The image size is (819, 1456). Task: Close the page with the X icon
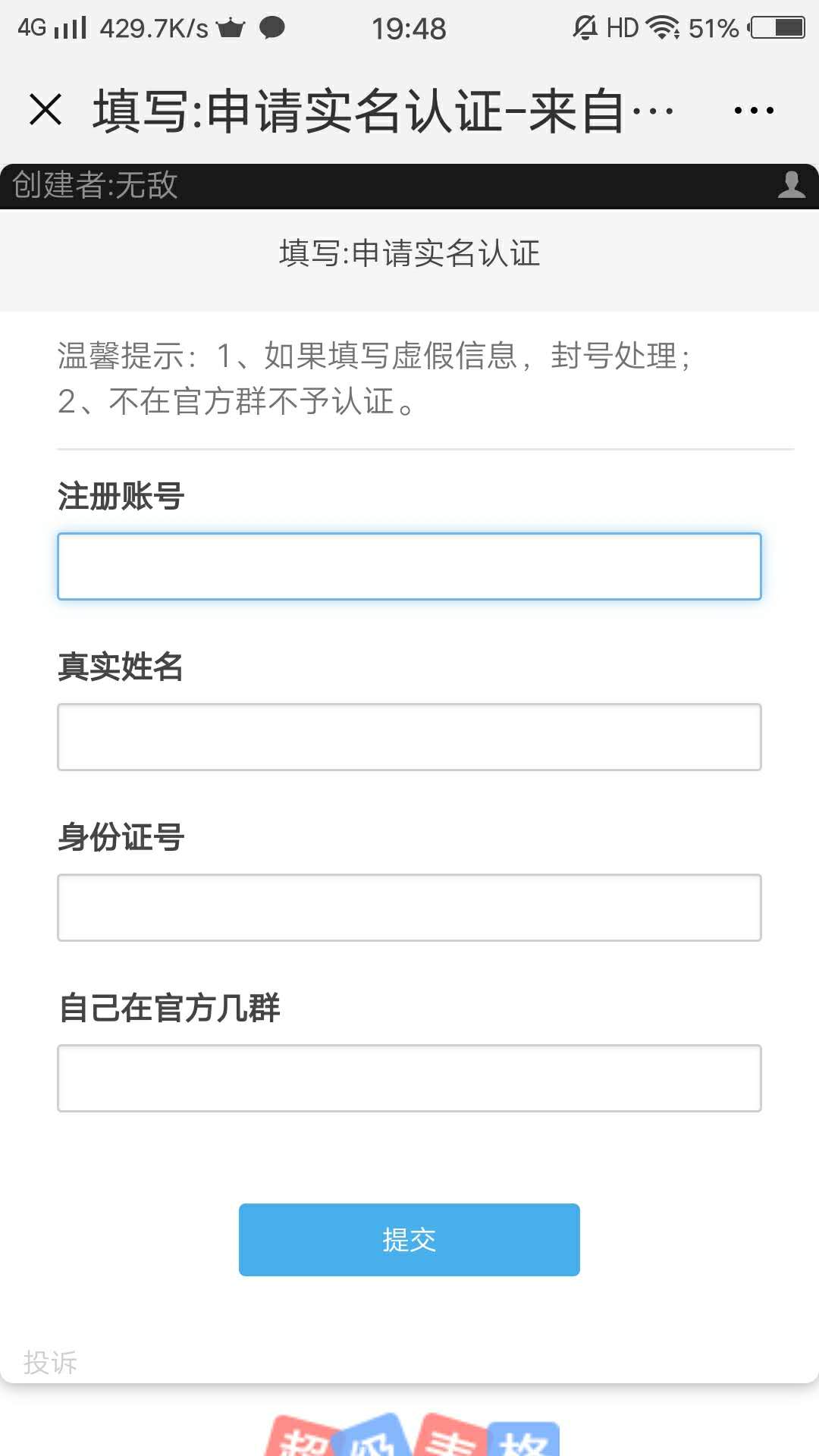coord(45,109)
